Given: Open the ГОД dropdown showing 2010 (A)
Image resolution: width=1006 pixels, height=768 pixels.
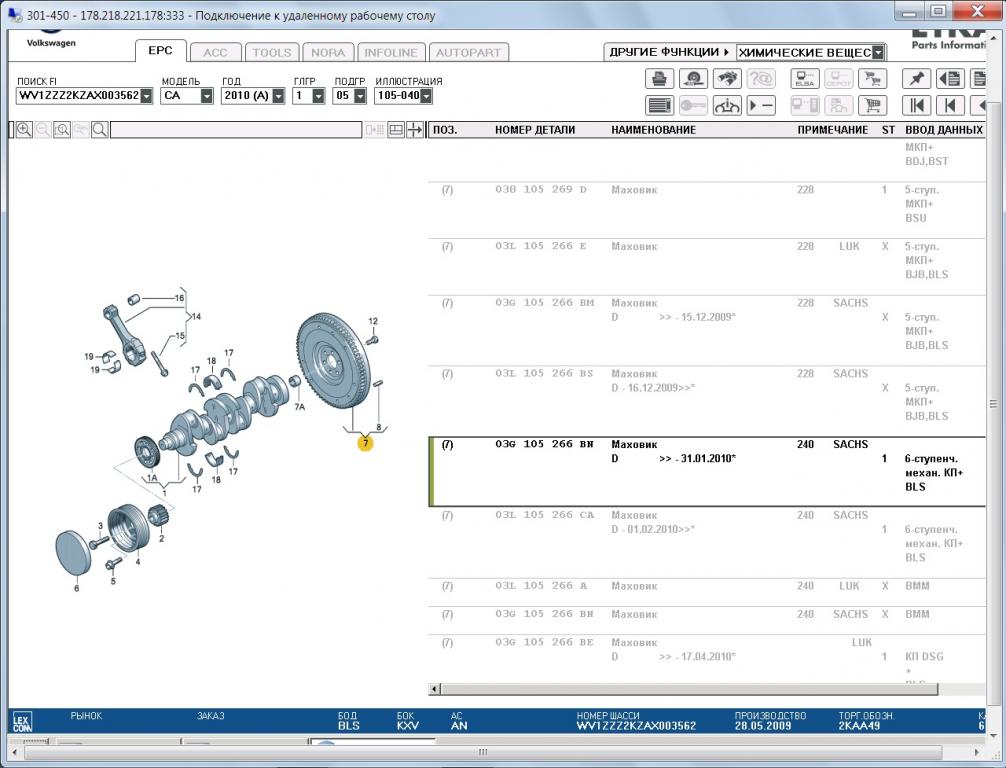Looking at the screenshot, I should pos(278,96).
